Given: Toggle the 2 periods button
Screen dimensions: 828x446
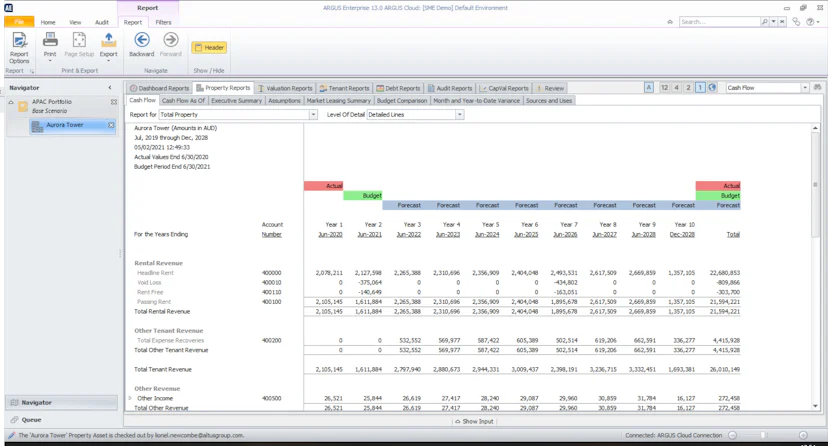Looking at the screenshot, I should [688, 88].
